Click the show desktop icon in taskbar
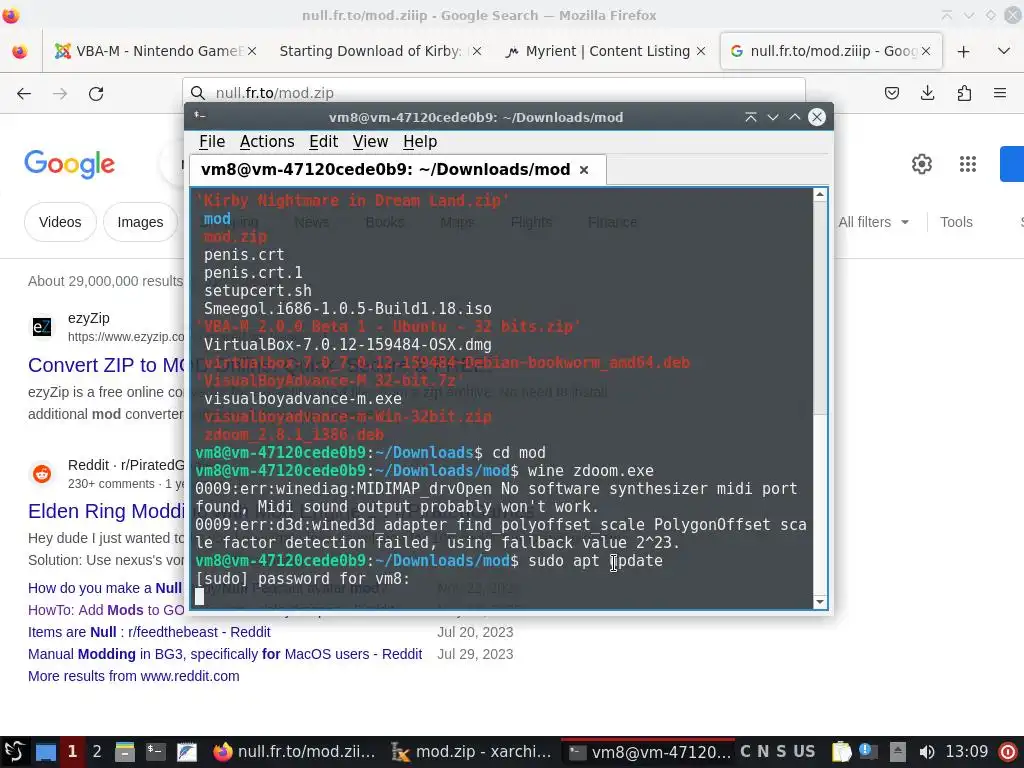Image resolution: width=1024 pixels, height=768 pixels. pyautogui.click(x=46, y=752)
